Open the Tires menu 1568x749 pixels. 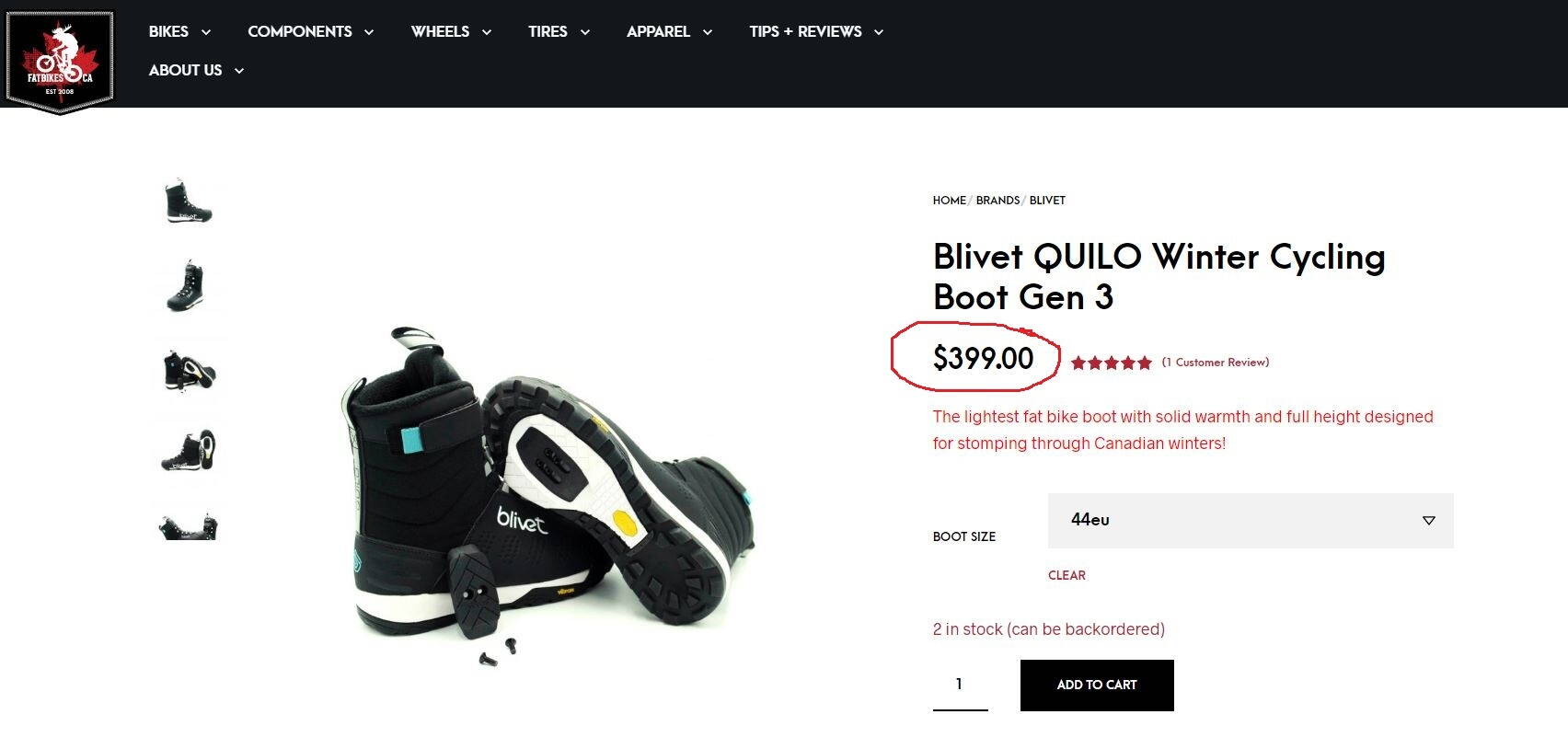pos(548,31)
